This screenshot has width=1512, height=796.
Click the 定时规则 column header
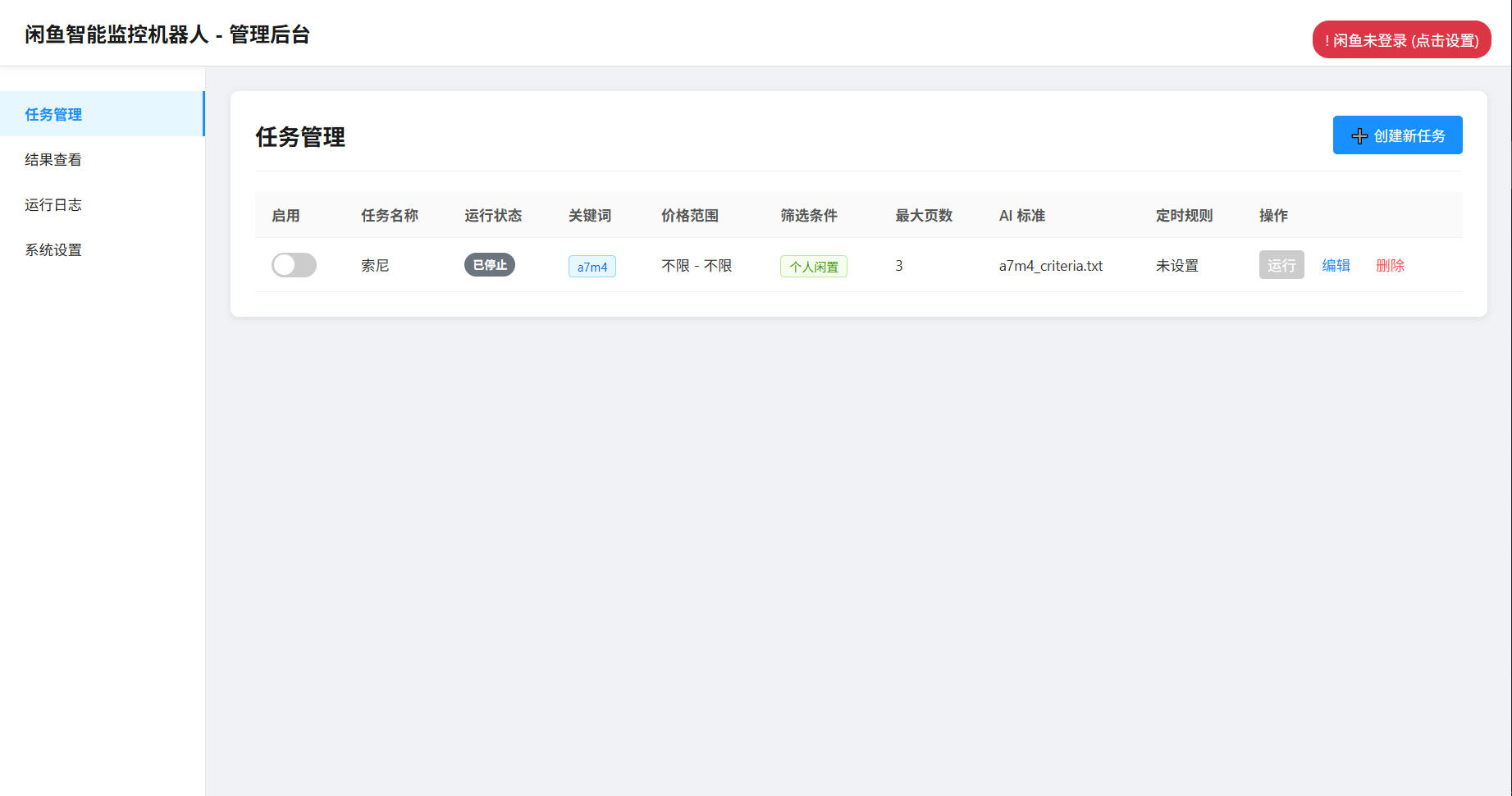pyautogui.click(x=1185, y=215)
